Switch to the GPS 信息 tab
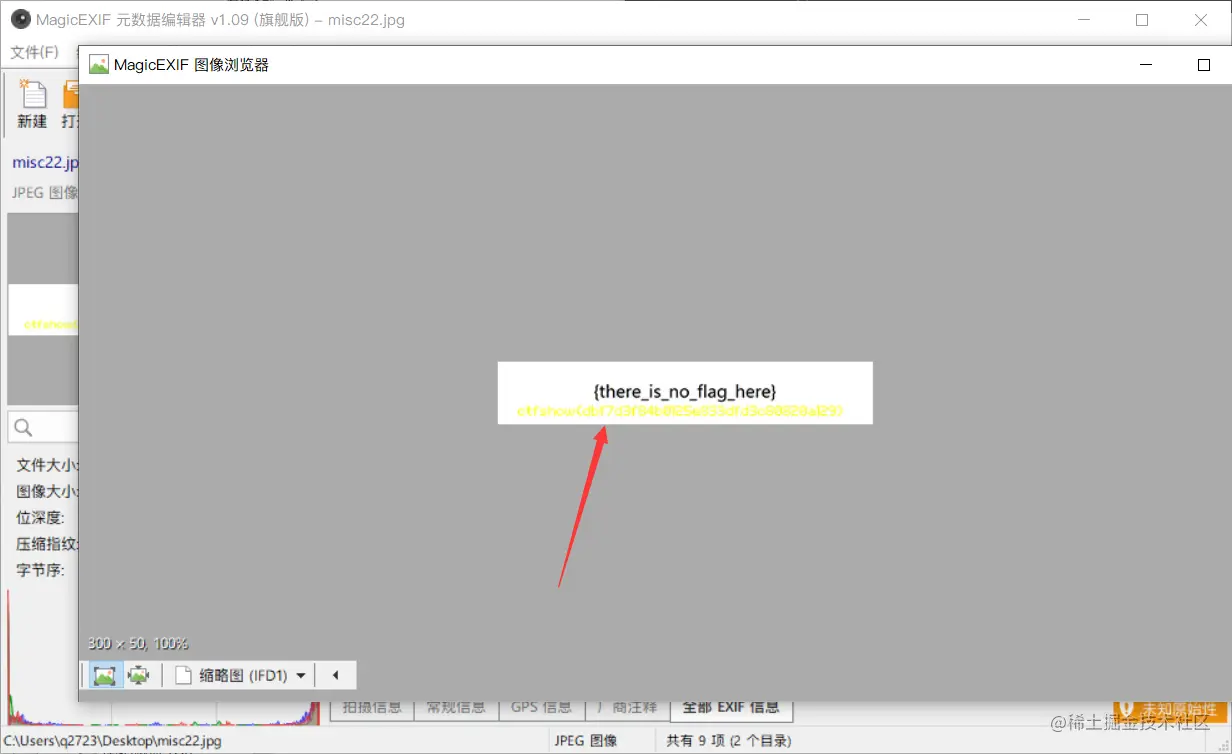Viewport: 1232px width, 754px height. (542, 707)
